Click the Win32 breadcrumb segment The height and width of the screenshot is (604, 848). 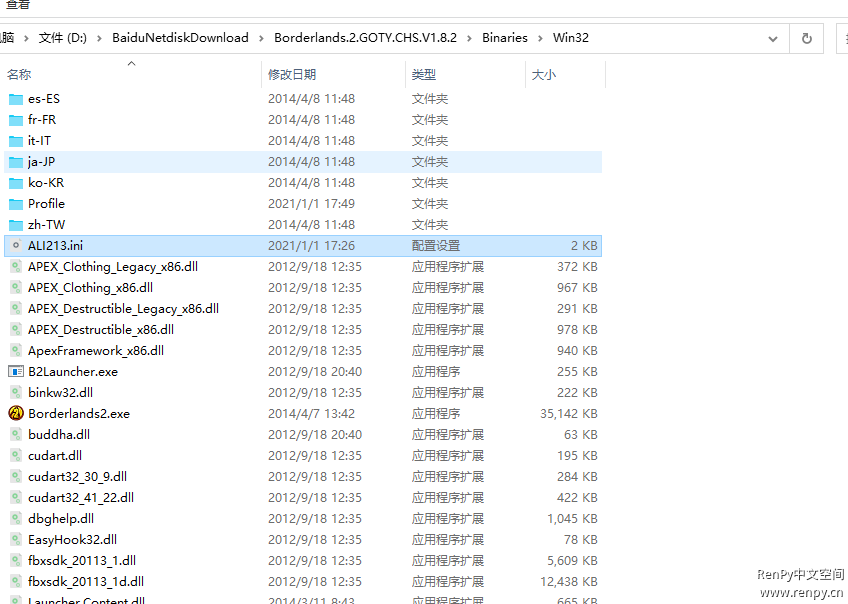[x=571, y=38]
